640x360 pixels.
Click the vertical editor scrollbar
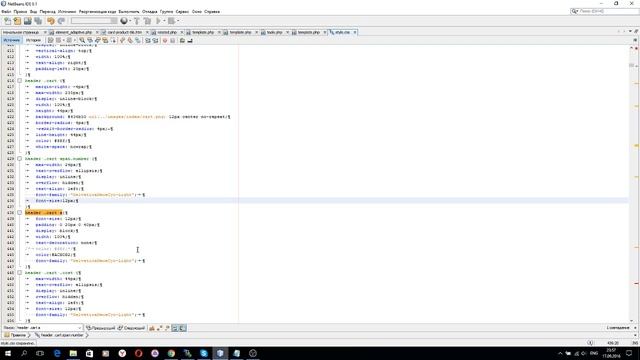[631, 184]
